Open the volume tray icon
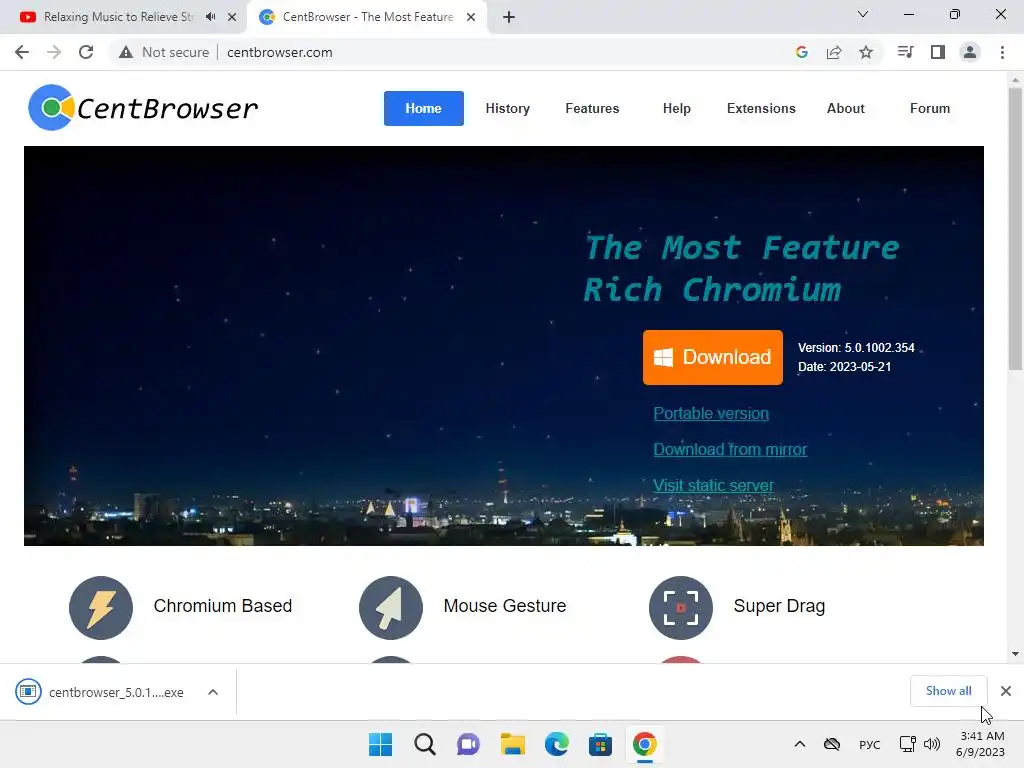 pyautogui.click(x=932, y=744)
